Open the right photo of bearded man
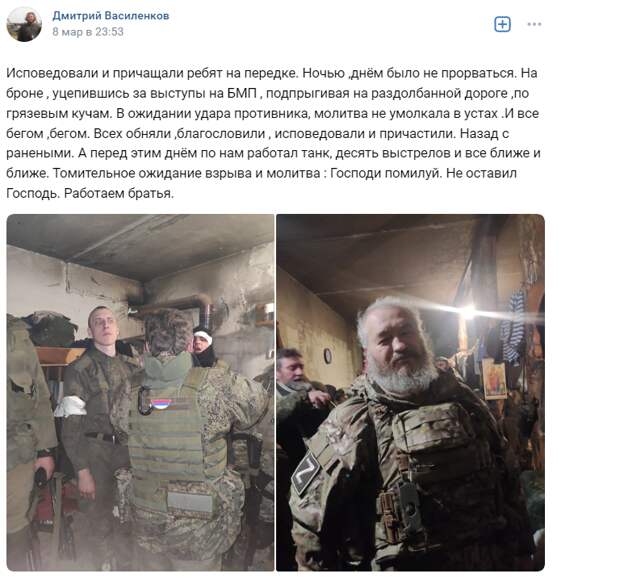620x582 pixels. 410,393
